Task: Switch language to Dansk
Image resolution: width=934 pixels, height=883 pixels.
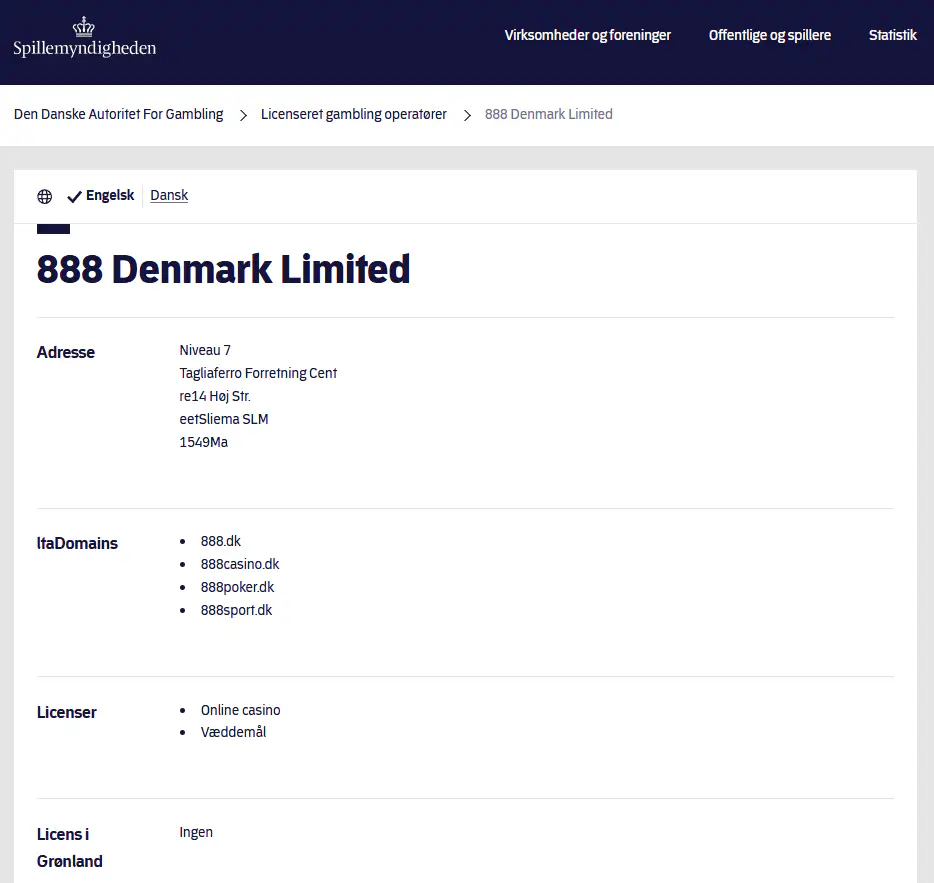Action: click(169, 195)
